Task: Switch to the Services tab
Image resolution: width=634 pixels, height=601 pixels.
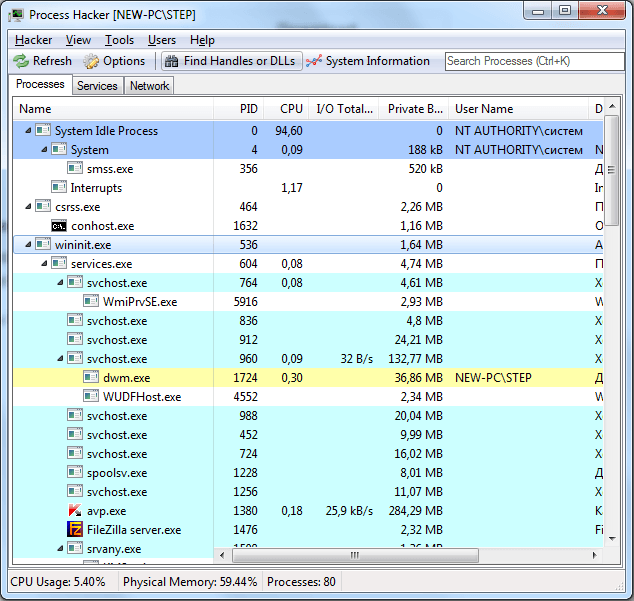Action: [97, 86]
